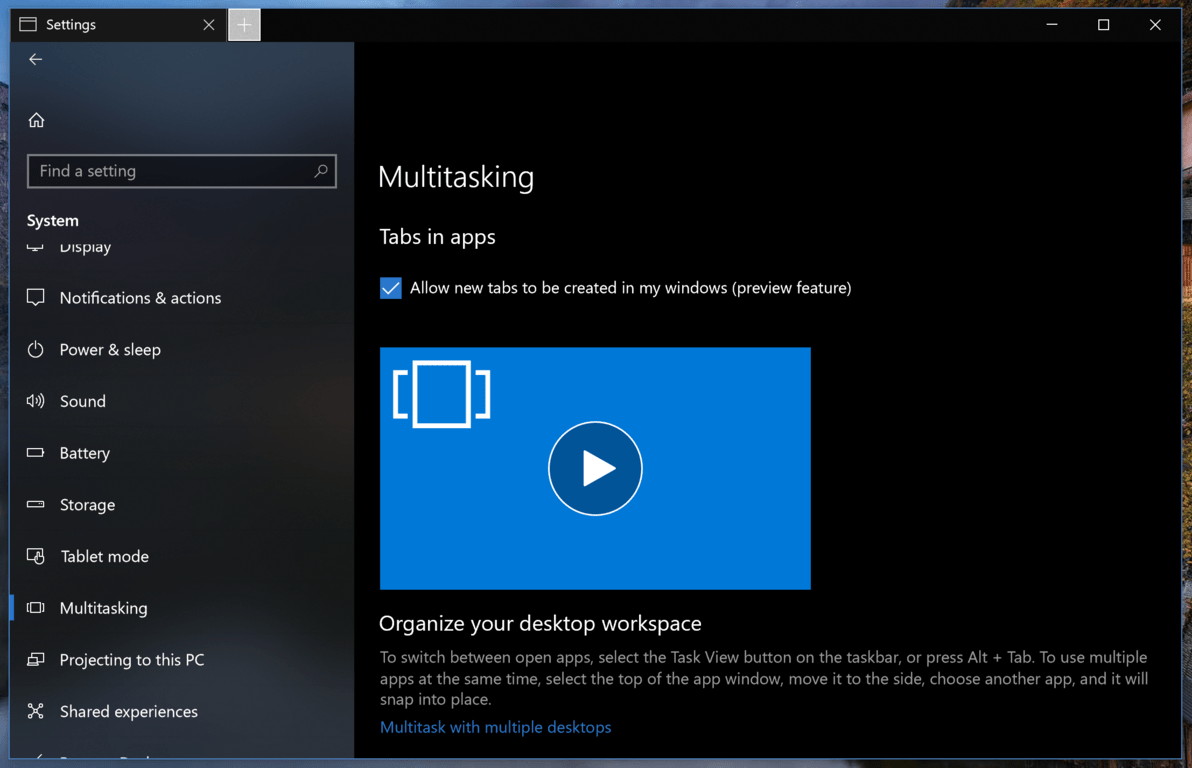Viewport: 1192px width, 768px height.
Task: Select Multitasking in the sidebar
Action: click(182, 608)
